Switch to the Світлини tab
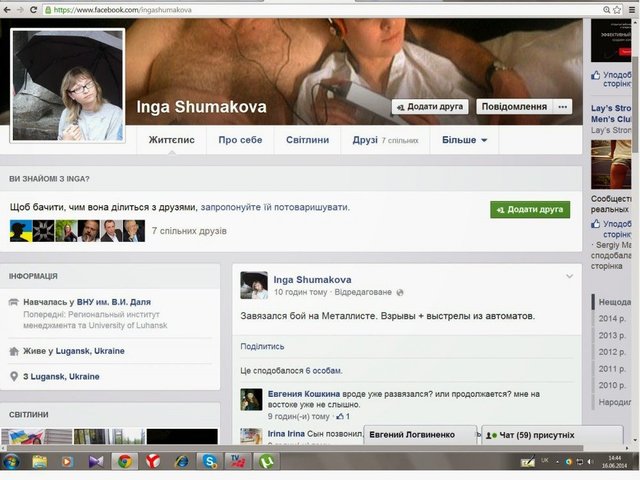 307,140
